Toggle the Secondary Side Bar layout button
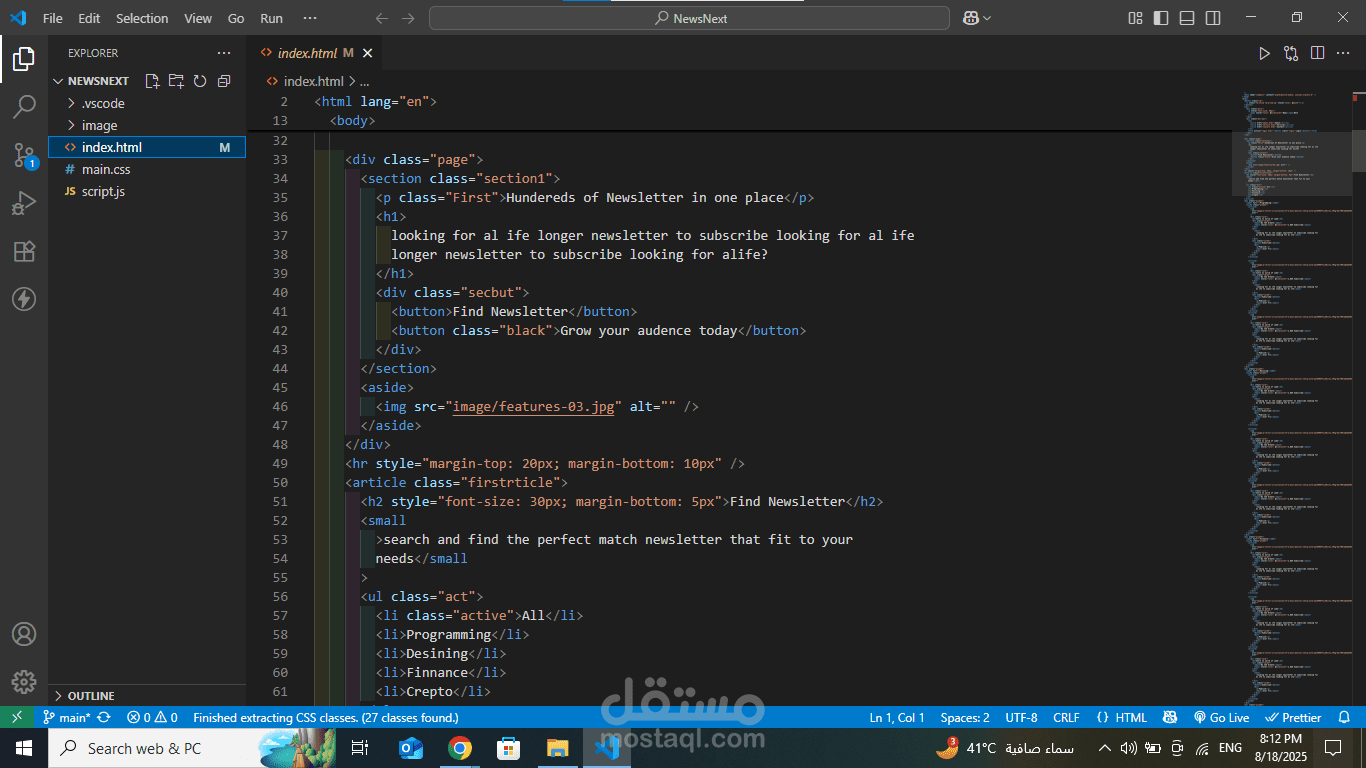 click(1213, 18)
